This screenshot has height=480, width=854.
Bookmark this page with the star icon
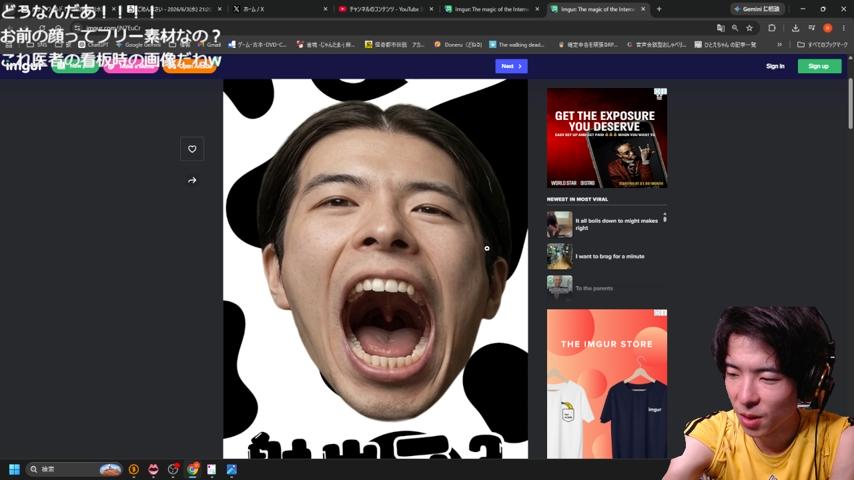point(749,28)
